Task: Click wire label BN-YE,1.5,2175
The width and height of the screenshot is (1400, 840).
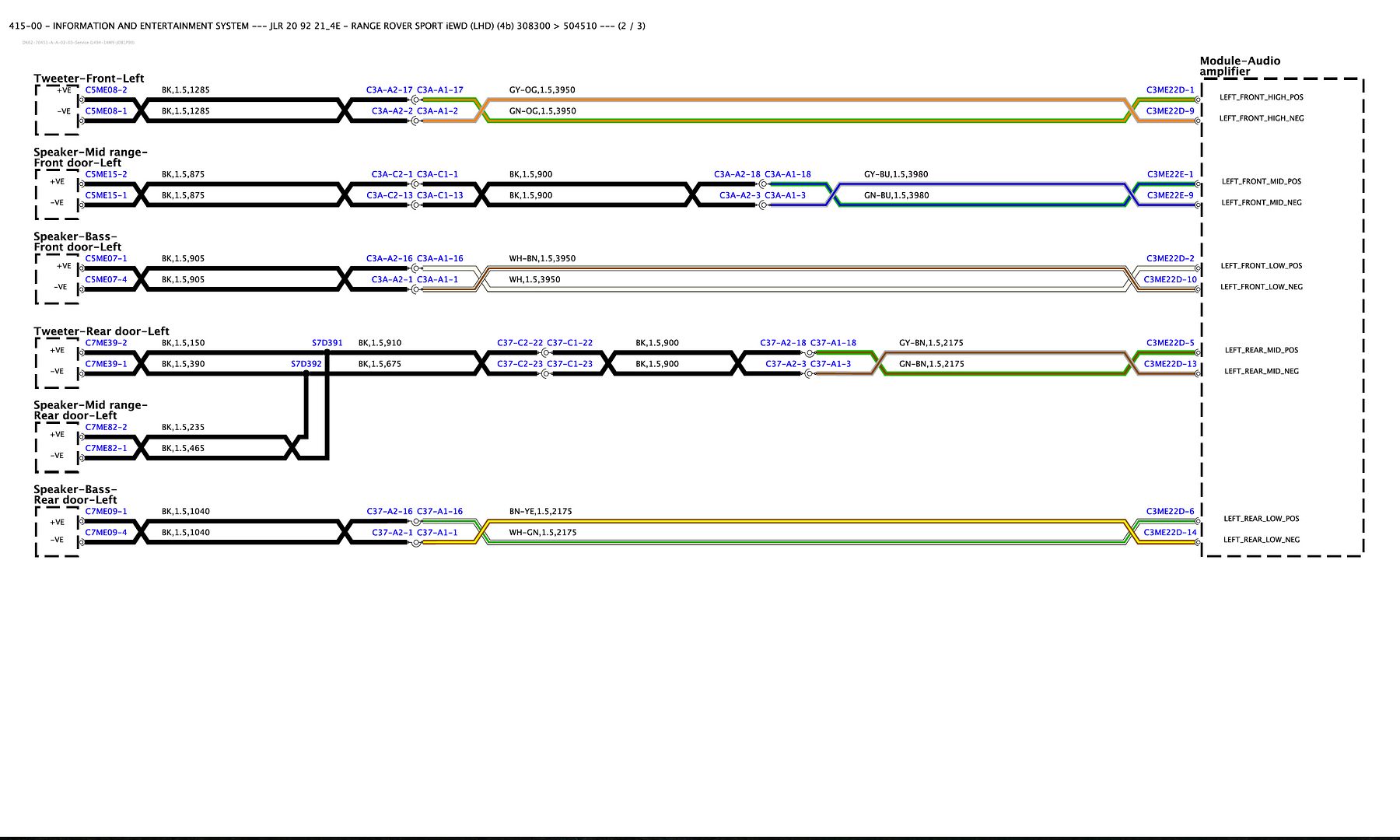Action: pyautogui.click(x=541, y=511)
